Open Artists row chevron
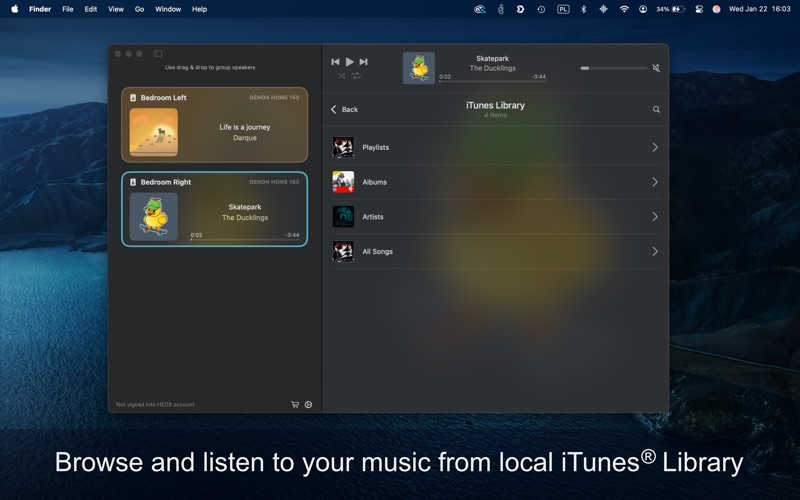 tap(655, 217)
